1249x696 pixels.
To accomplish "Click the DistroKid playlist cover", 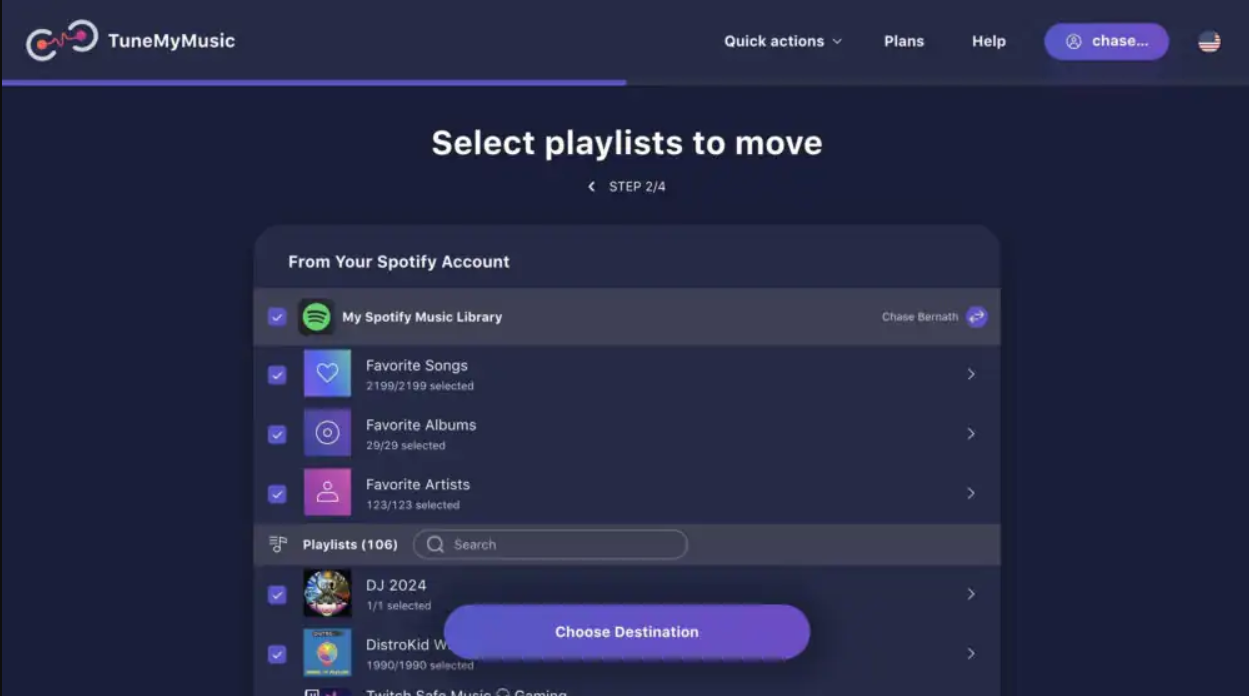I will pos(327,652).
